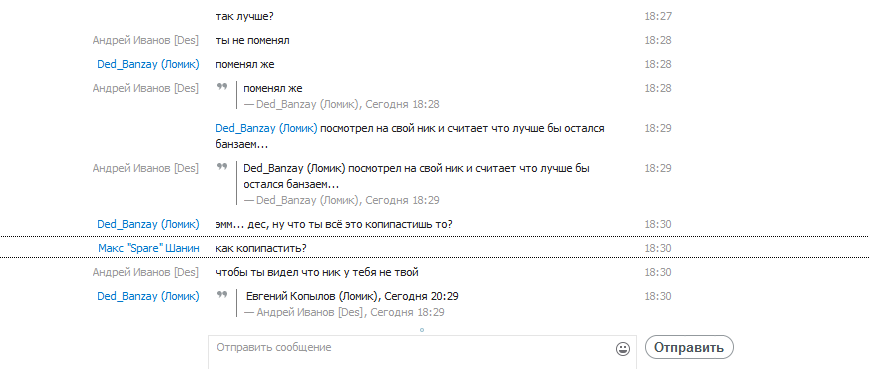The height and width of the screenshot is (369, 869).
Task: Open Макс "Spare" Шанин sender profile
Action: click(x=149, y=248)
